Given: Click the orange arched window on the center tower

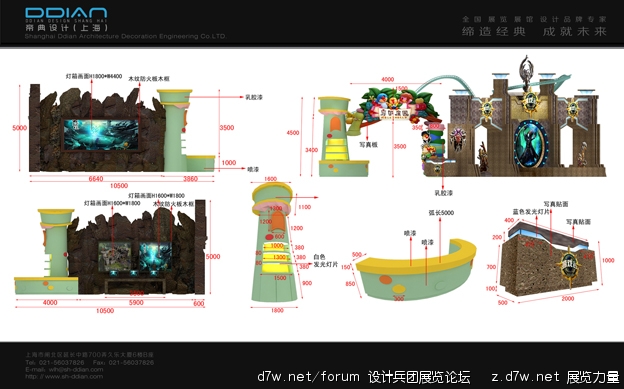Looking at the screenshot, I should tap(277, 222).
